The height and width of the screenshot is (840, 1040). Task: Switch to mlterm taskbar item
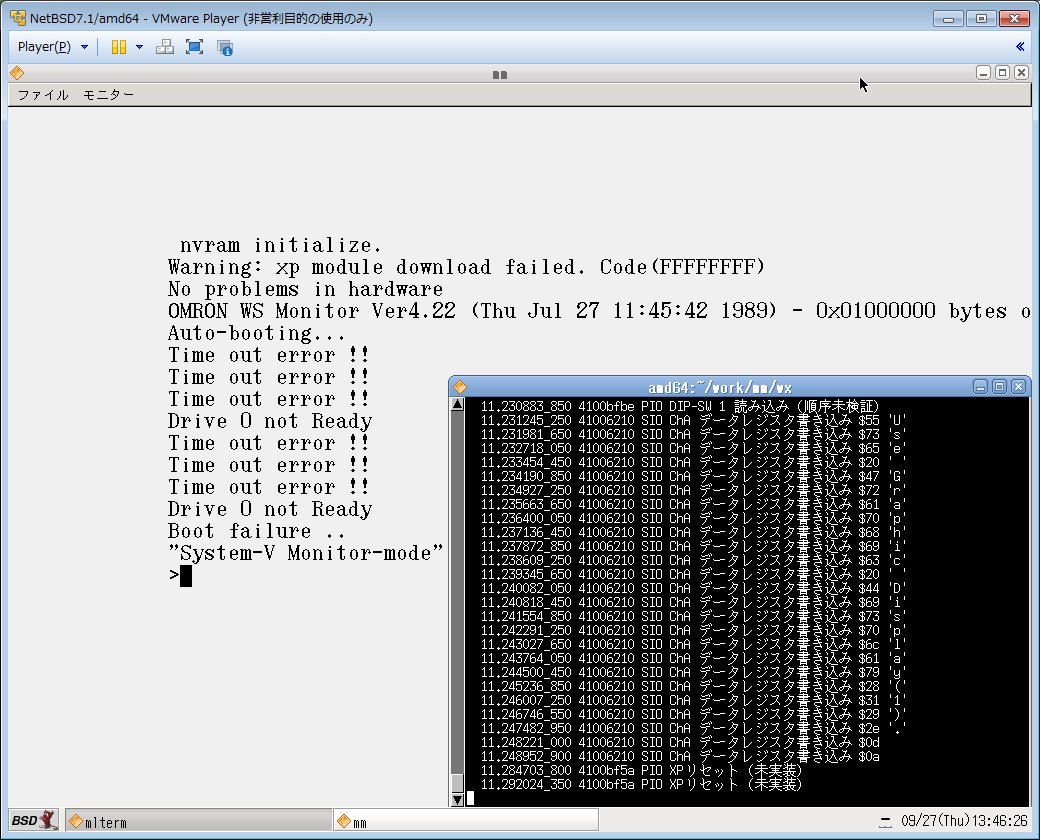(199, 821)
